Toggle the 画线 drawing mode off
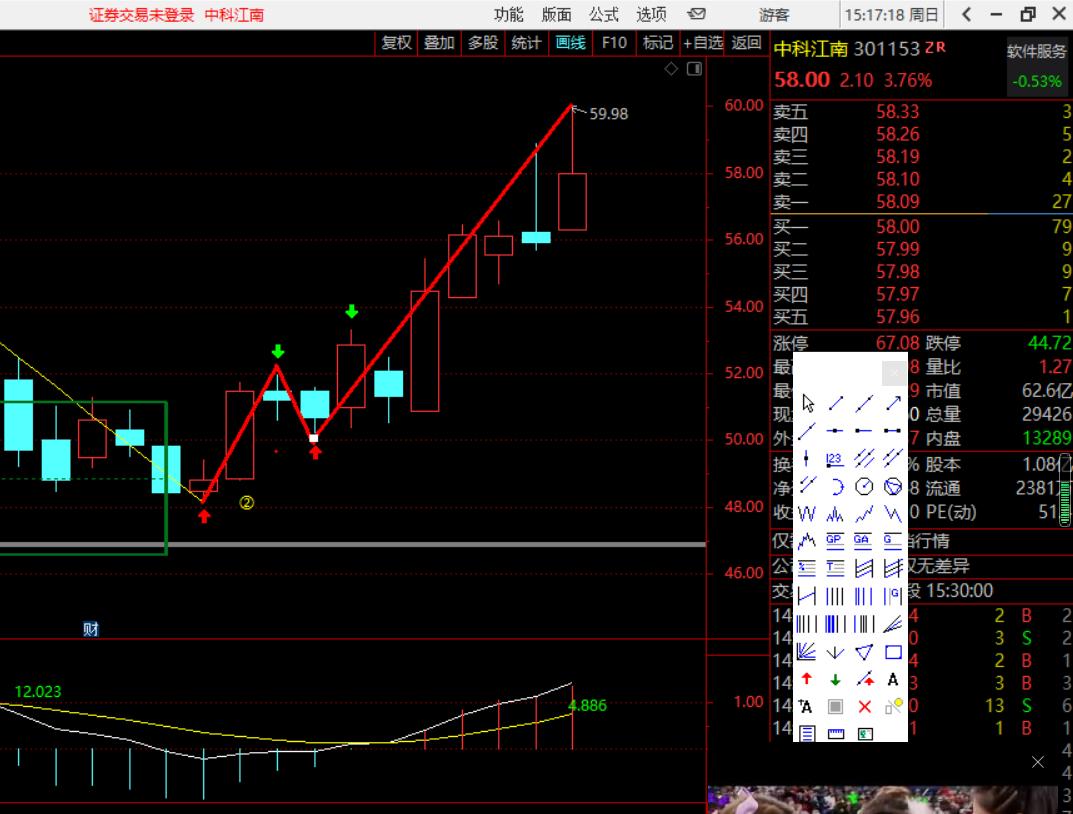This screenshot has width=1073, height=814. (570, 42)
